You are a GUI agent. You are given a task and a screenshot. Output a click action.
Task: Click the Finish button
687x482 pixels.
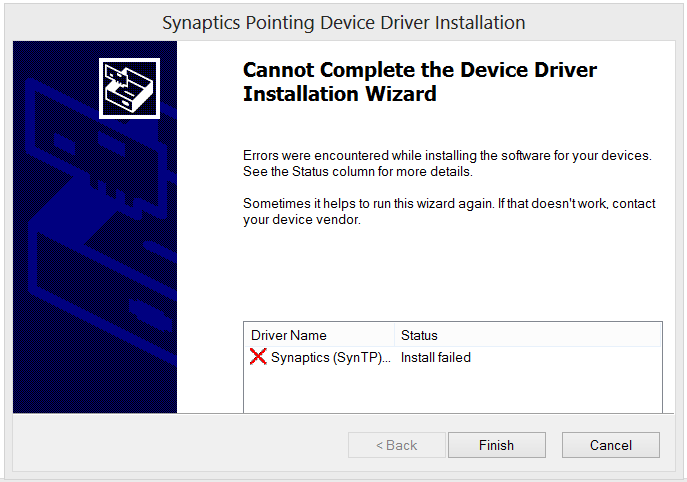click(x=497, y=445)
